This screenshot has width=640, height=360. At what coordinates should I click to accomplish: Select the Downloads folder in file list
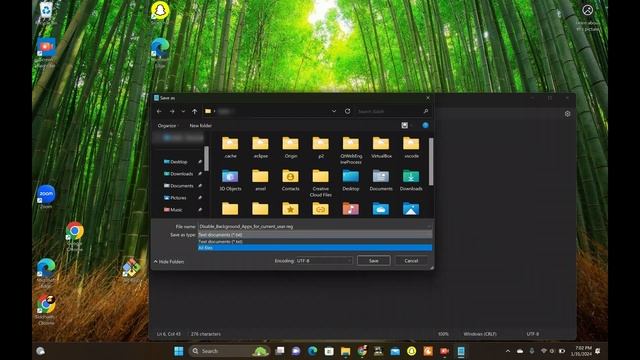pyautogui.click(x=411, y=180)
